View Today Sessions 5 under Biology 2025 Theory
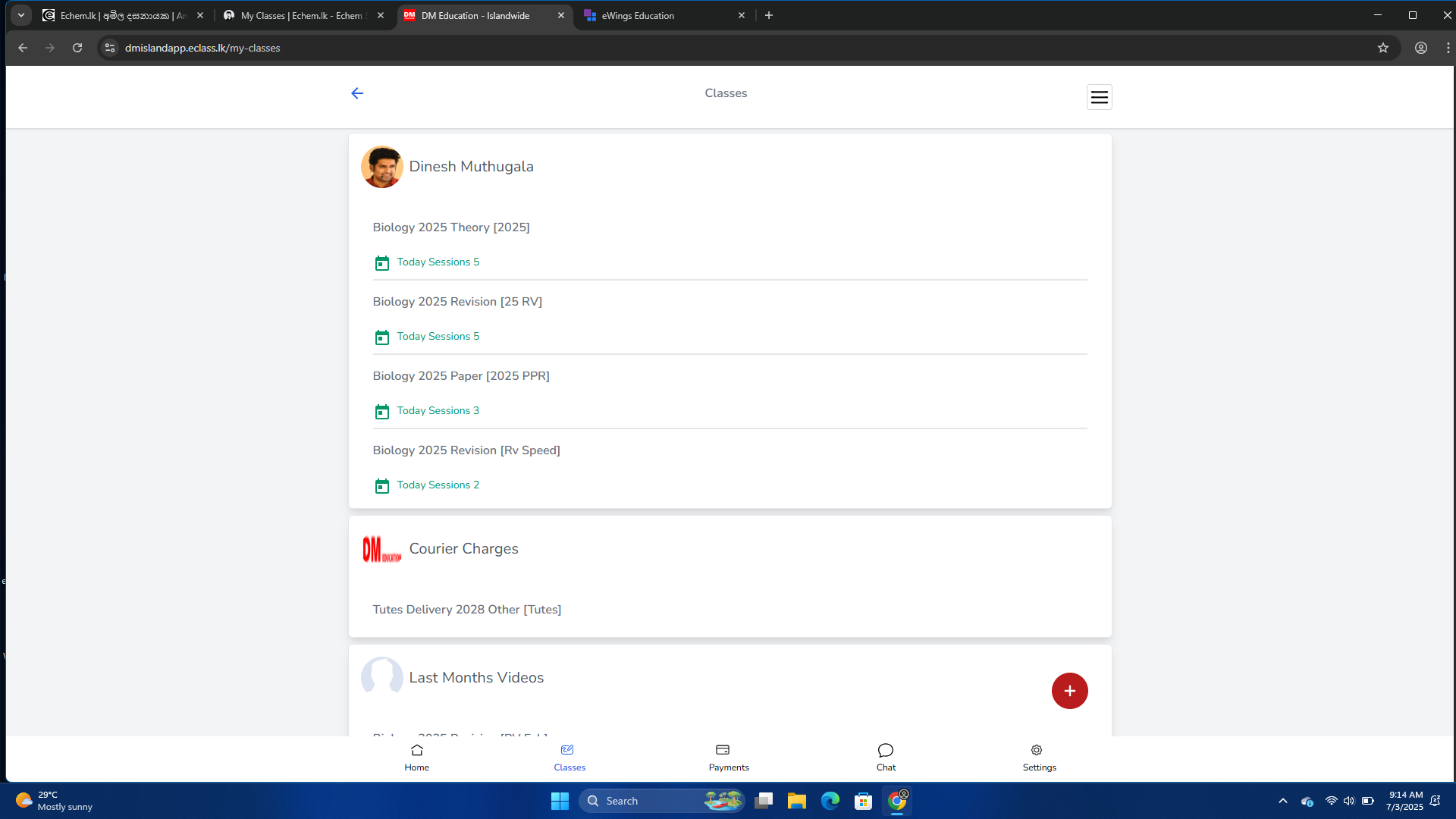1456x819 pixels. 438,262
